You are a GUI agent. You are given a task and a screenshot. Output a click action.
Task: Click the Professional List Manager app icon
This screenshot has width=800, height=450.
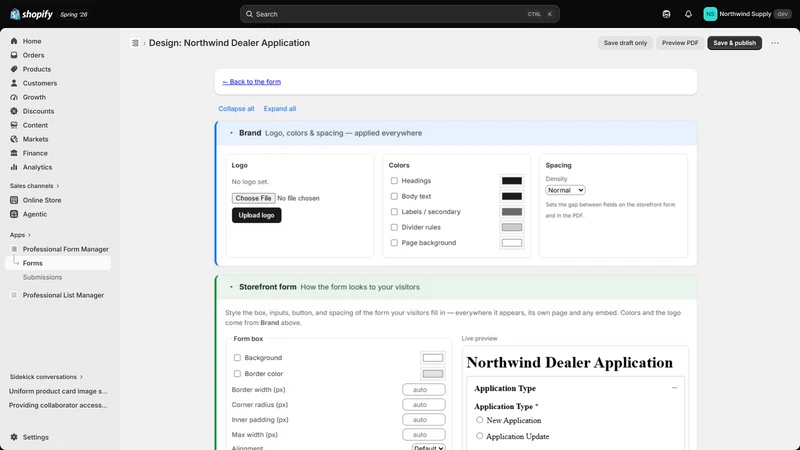(14, 295)
